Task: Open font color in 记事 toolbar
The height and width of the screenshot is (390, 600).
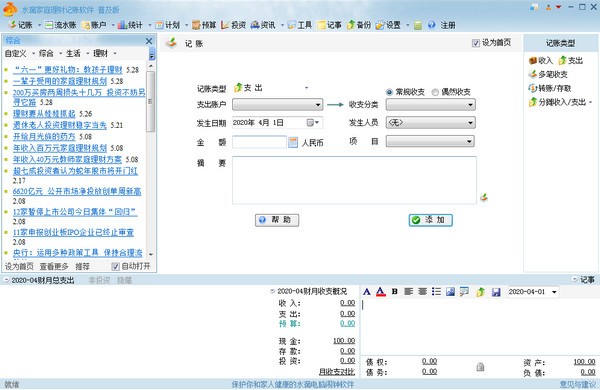Action: tap(380, 292)
